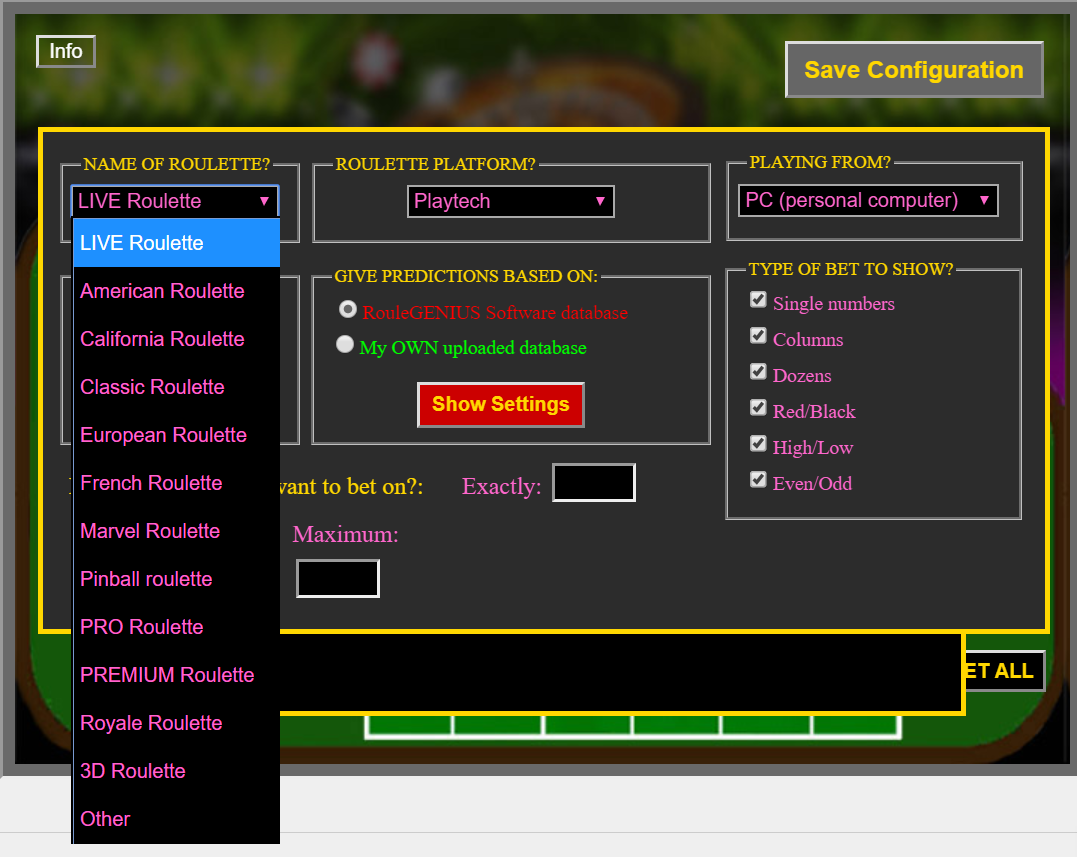Viewport: 1077px width, 857px height.
Task: Open the Roulette Platform dropdown showing Playtech
Action: 510,201
